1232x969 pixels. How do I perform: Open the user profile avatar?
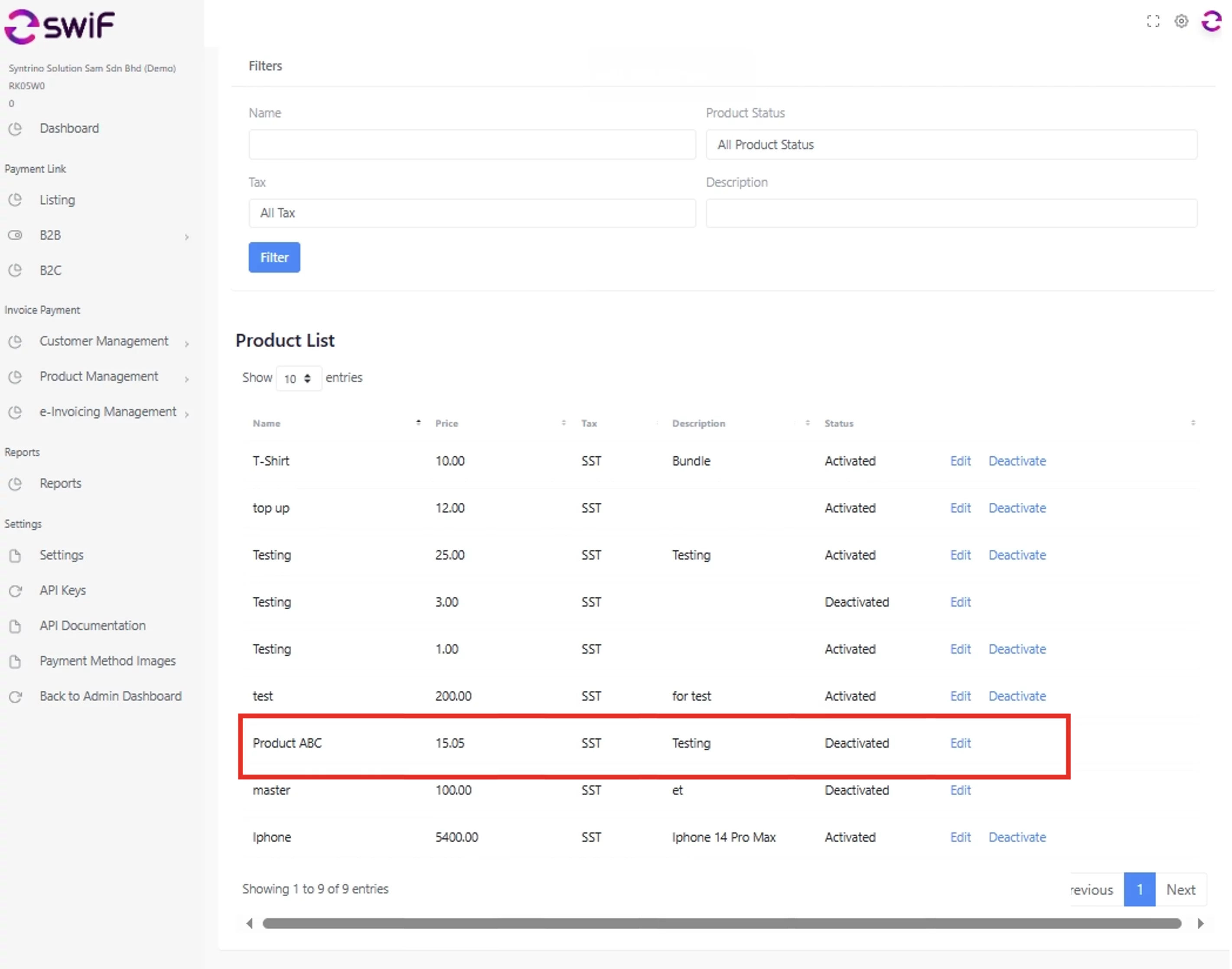point(1211,22)
